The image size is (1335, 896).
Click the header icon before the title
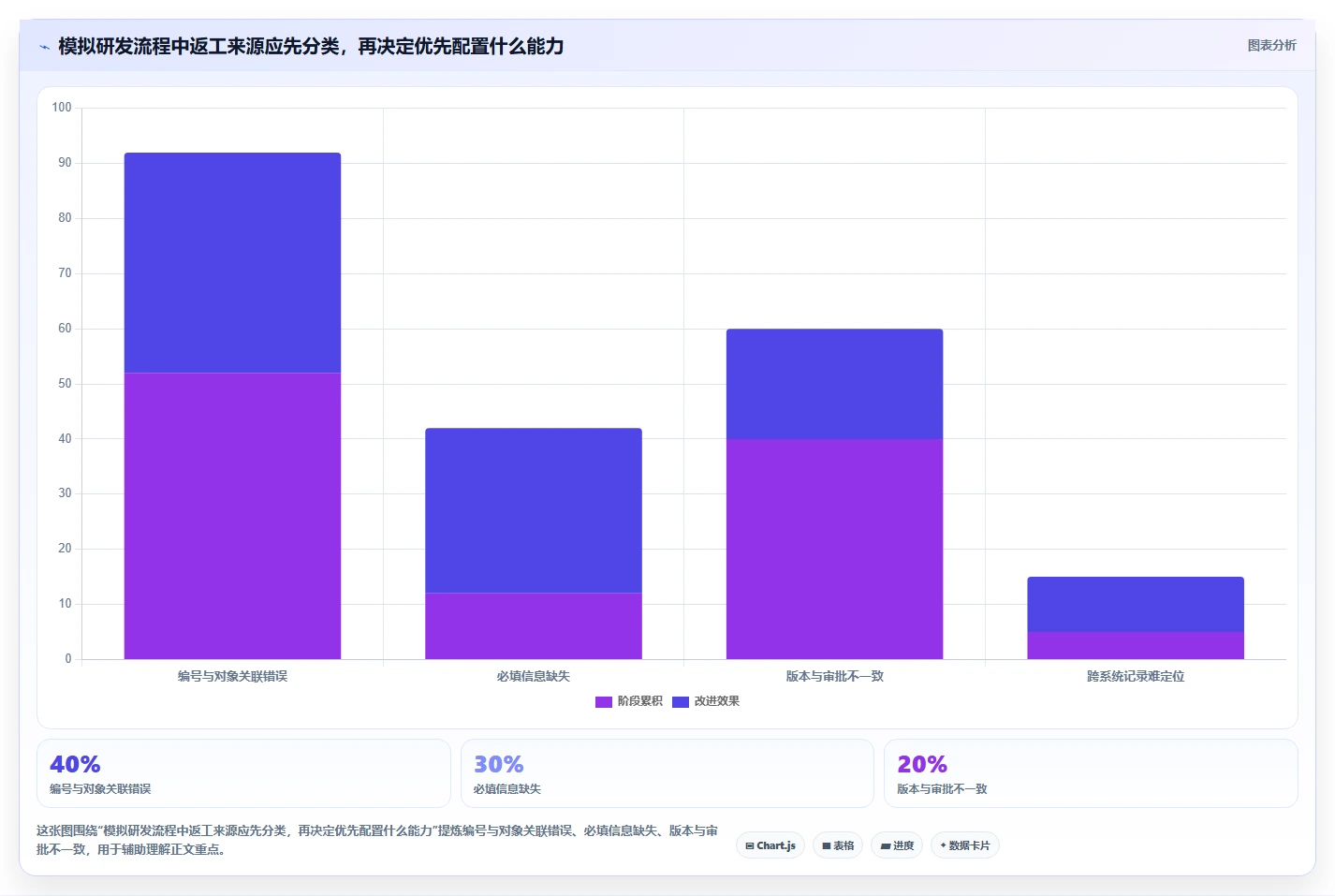[x=44, y=47]
